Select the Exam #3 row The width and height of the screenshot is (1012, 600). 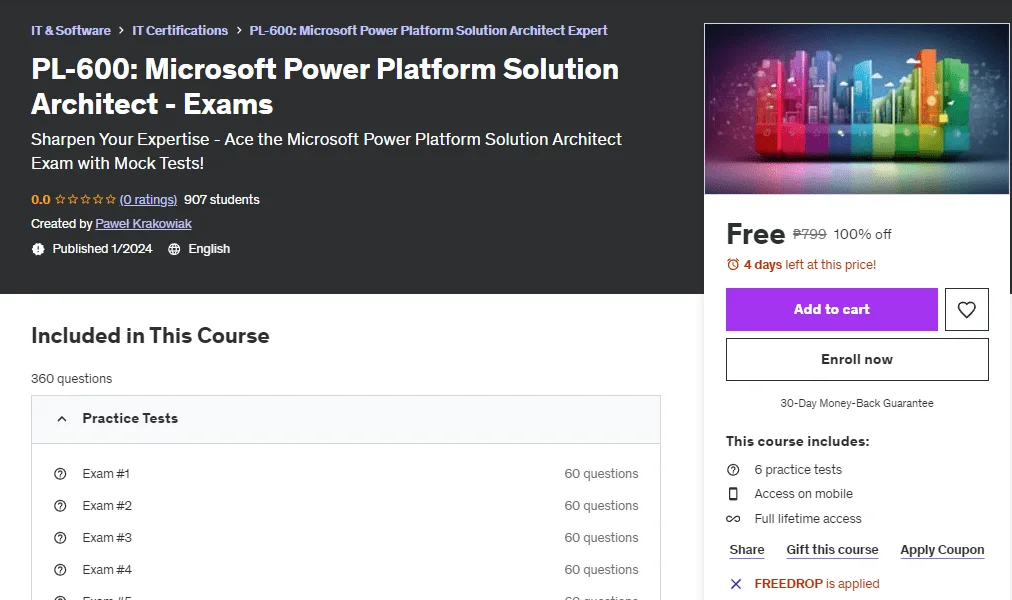[x=346, y=538]
